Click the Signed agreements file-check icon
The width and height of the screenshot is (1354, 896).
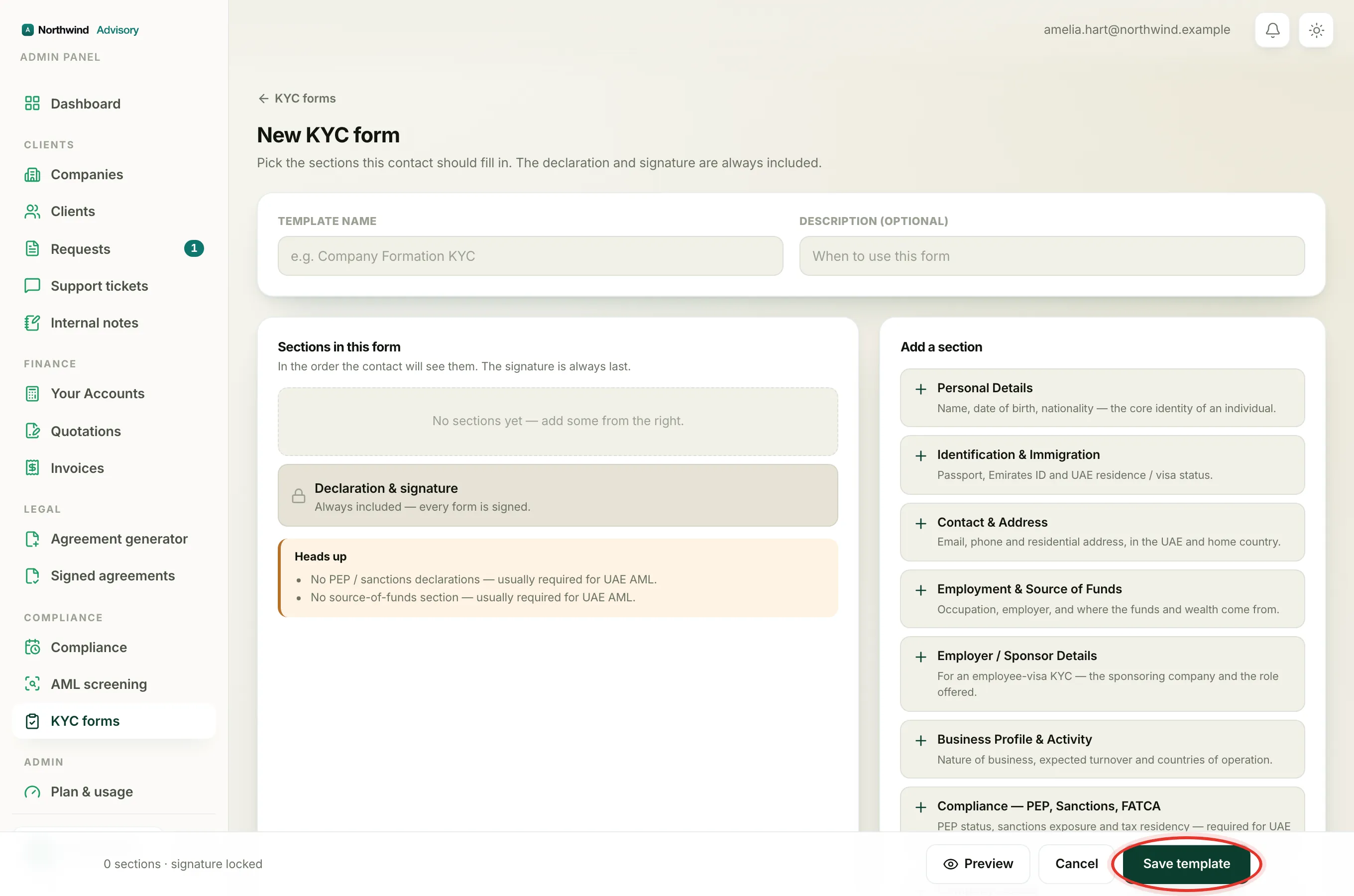pos(32,575)
